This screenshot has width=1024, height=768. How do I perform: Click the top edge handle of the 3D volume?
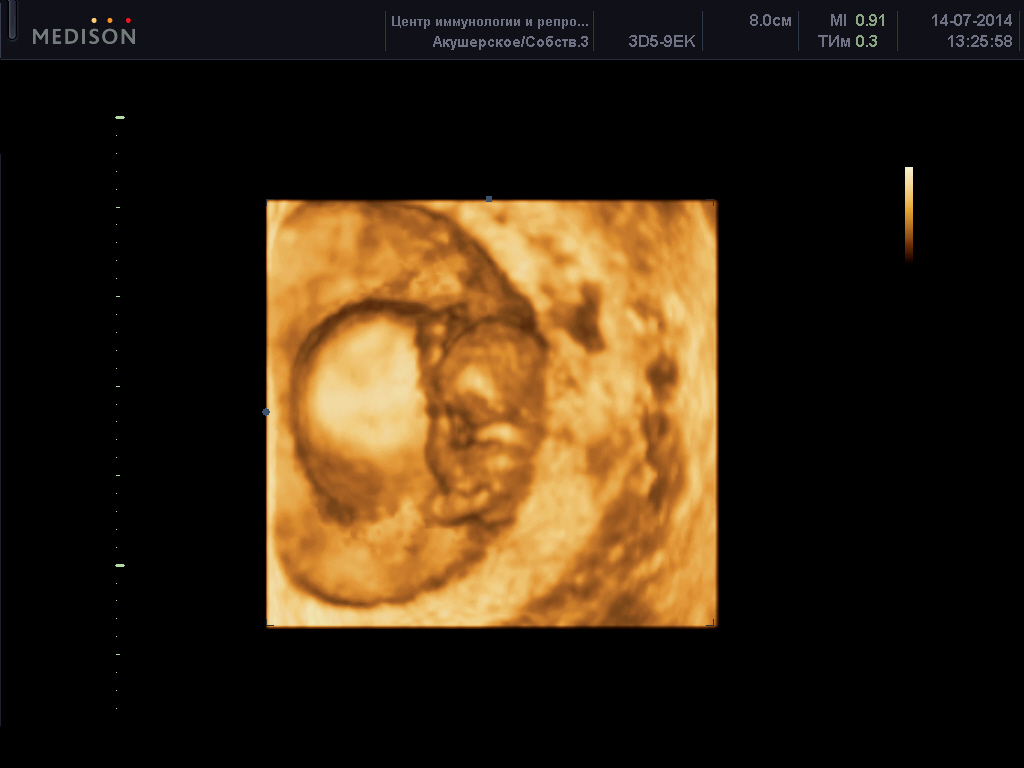(x=488, y=199)
